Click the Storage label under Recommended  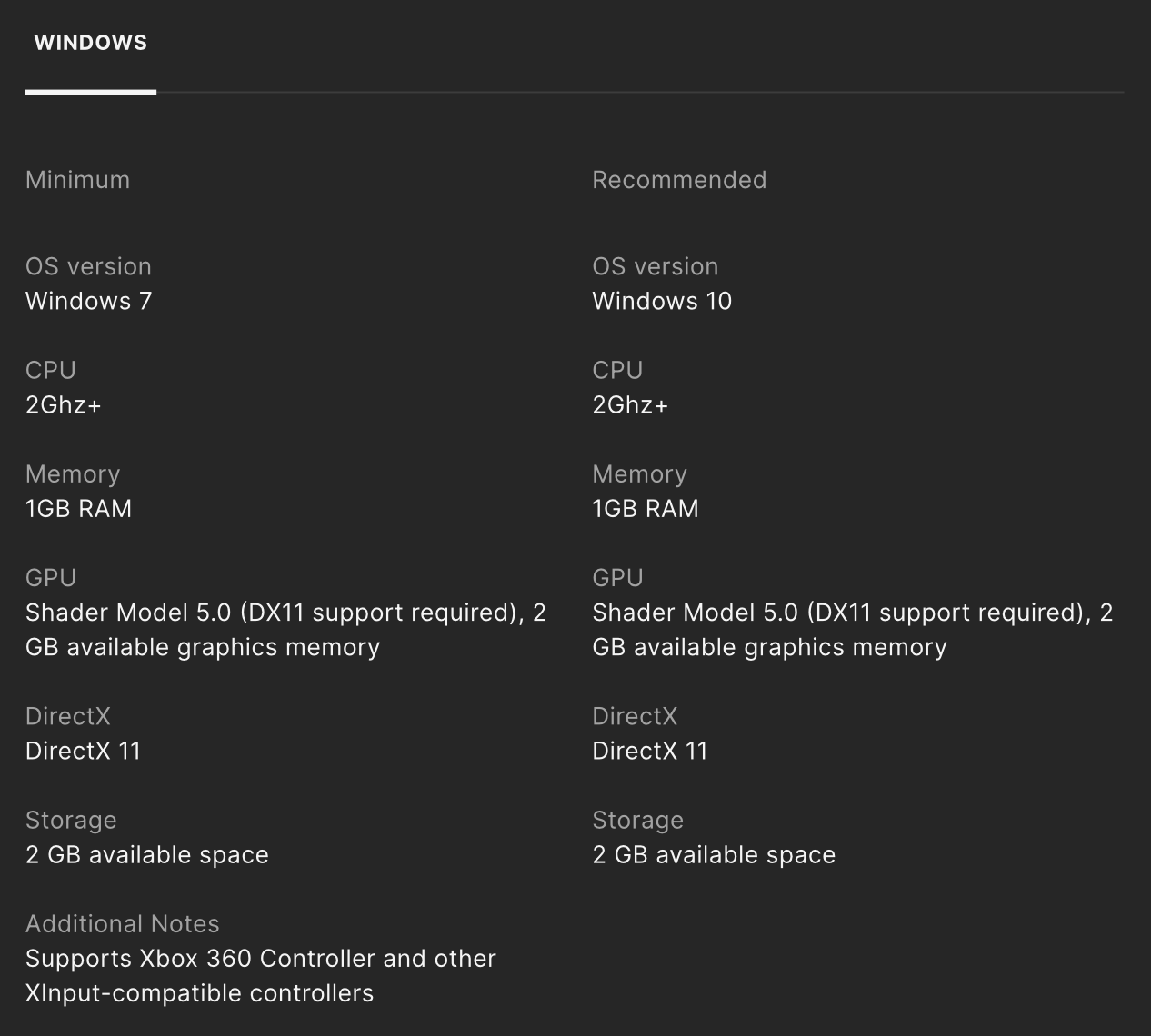coord(636,820)
